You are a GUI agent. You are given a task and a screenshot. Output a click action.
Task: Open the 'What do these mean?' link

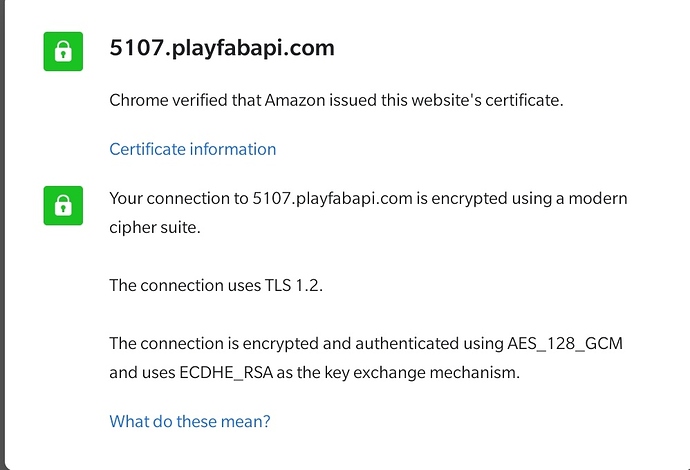click(190, 421)
